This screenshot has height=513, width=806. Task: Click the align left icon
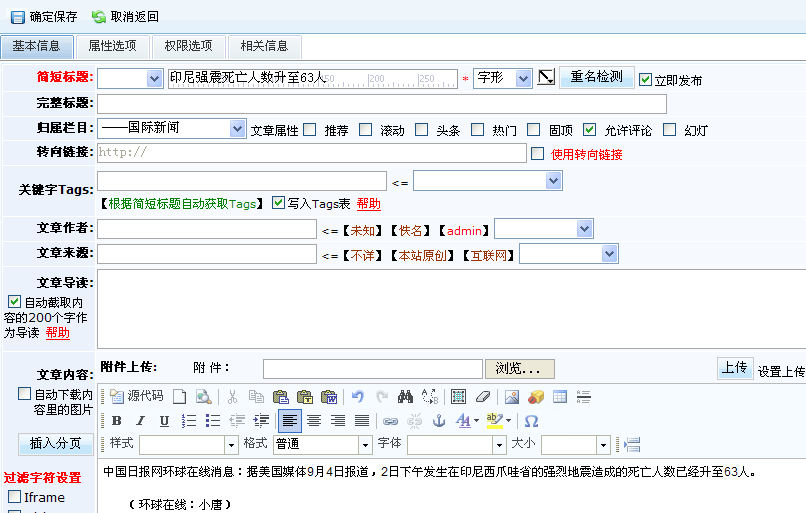pos(289,421)
